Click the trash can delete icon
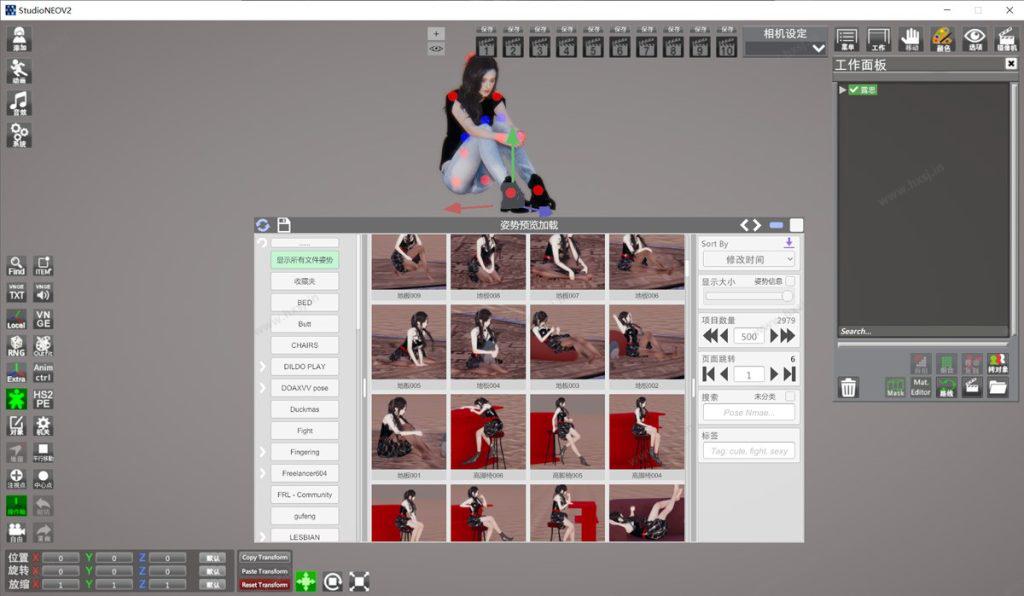1024x596 pixels. point(848,387)
